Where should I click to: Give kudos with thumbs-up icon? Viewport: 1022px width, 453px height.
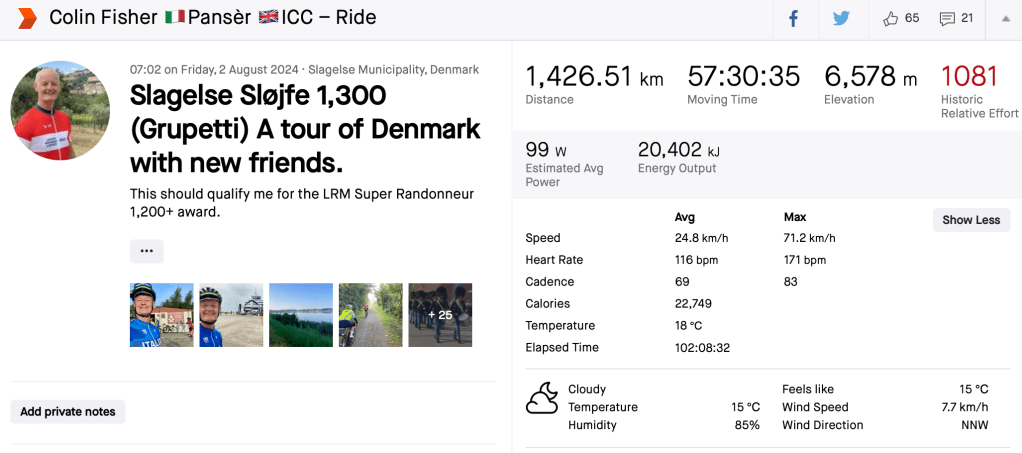tap(890, 19)
